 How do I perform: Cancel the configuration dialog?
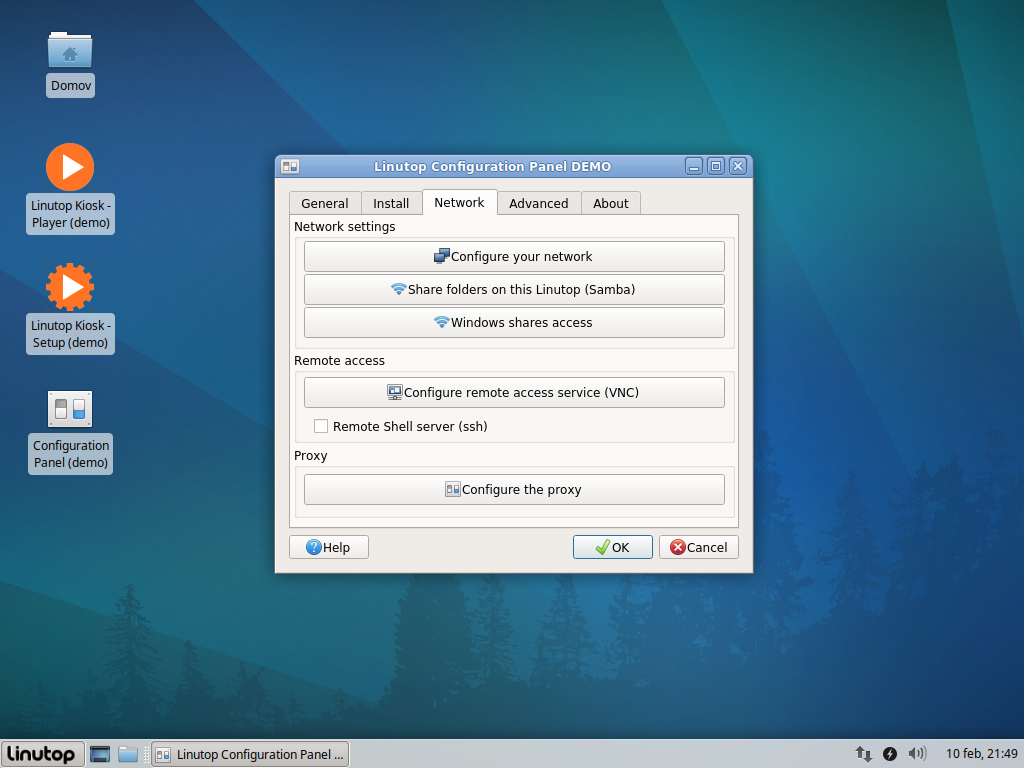tap(699, 547)
